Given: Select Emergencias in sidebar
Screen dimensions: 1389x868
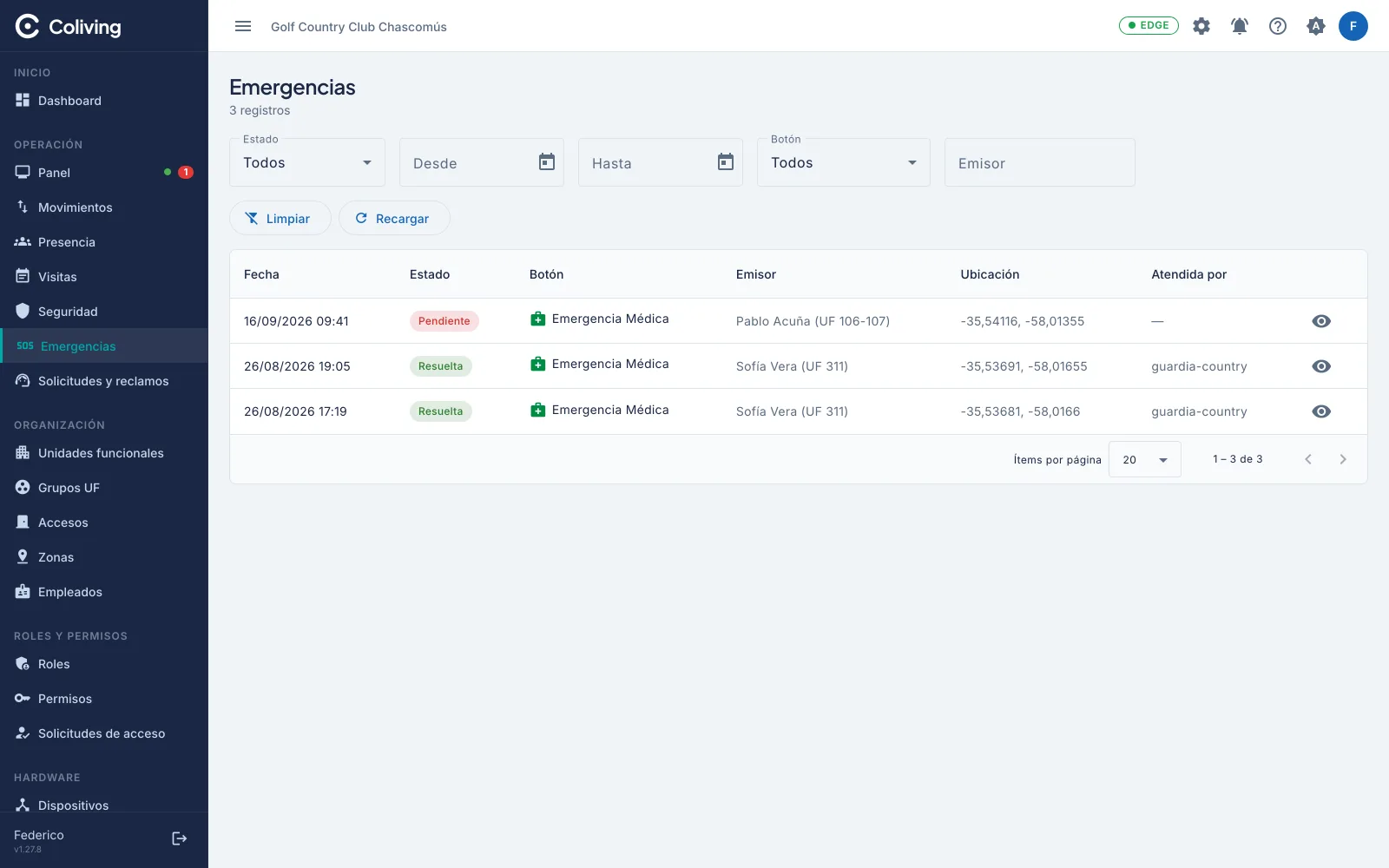Looking at the screenshot, I should click(104, 345).
